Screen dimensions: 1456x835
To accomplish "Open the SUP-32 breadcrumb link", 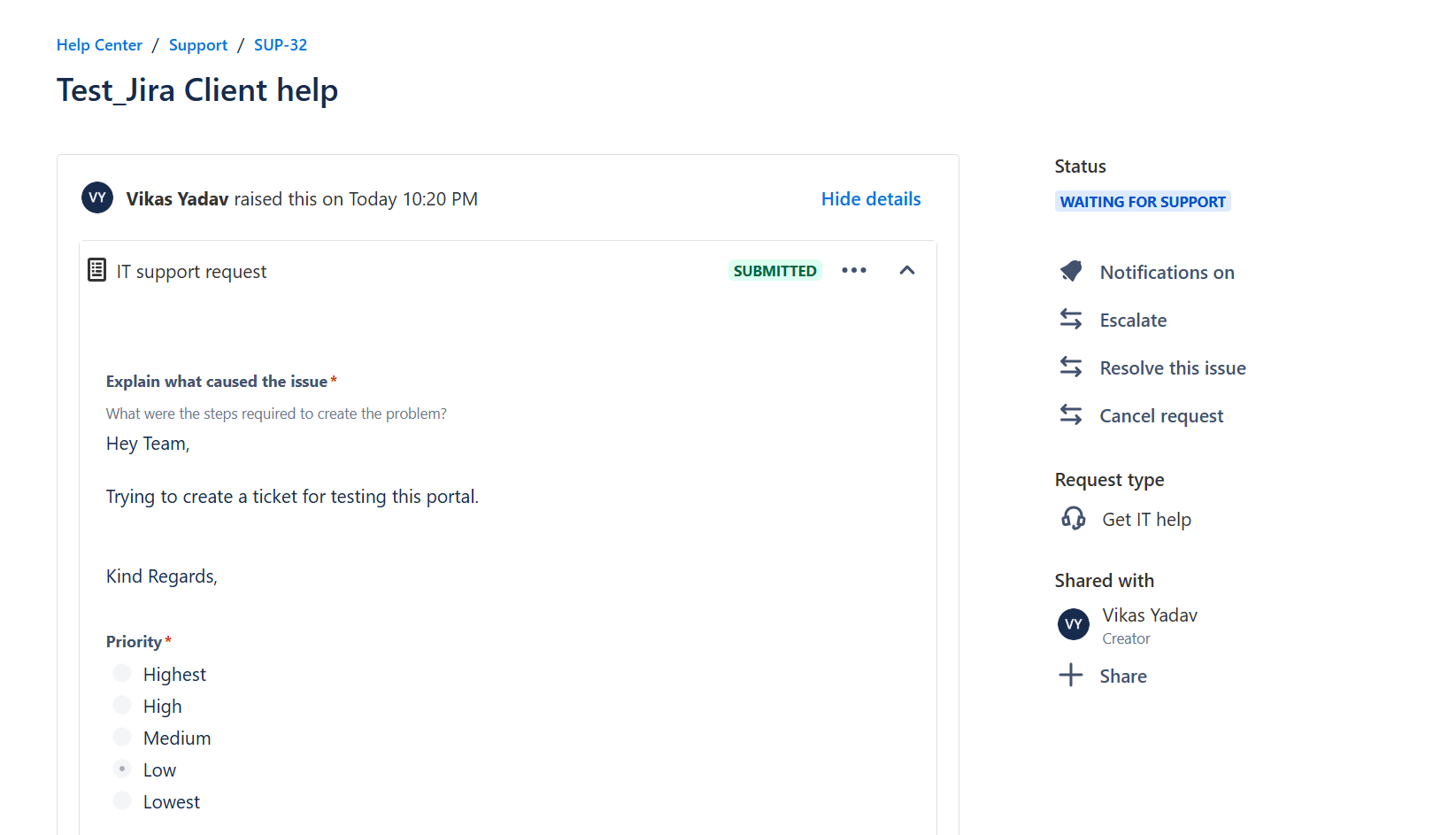I will click(281, 45).
